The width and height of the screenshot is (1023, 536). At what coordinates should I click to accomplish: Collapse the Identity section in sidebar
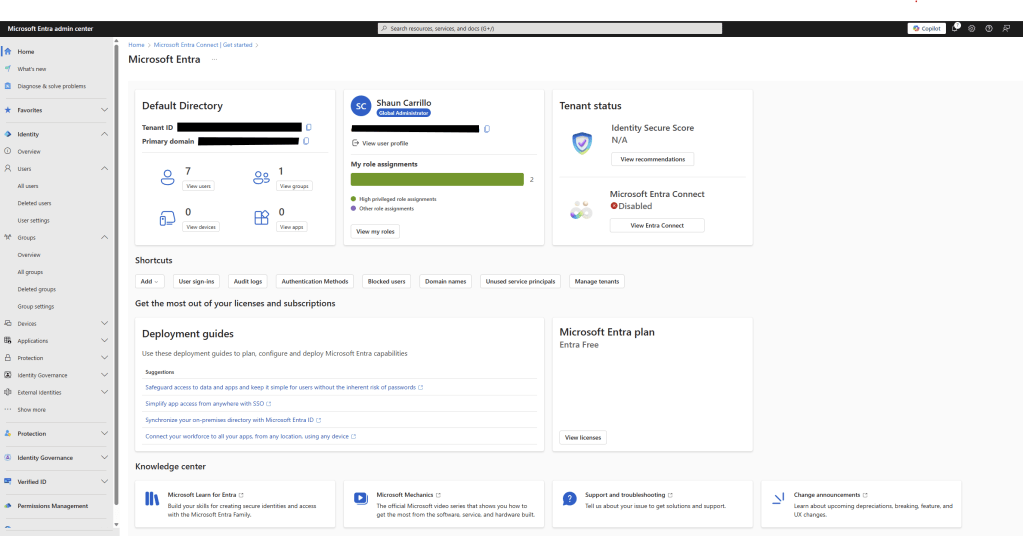pos(105,134)
